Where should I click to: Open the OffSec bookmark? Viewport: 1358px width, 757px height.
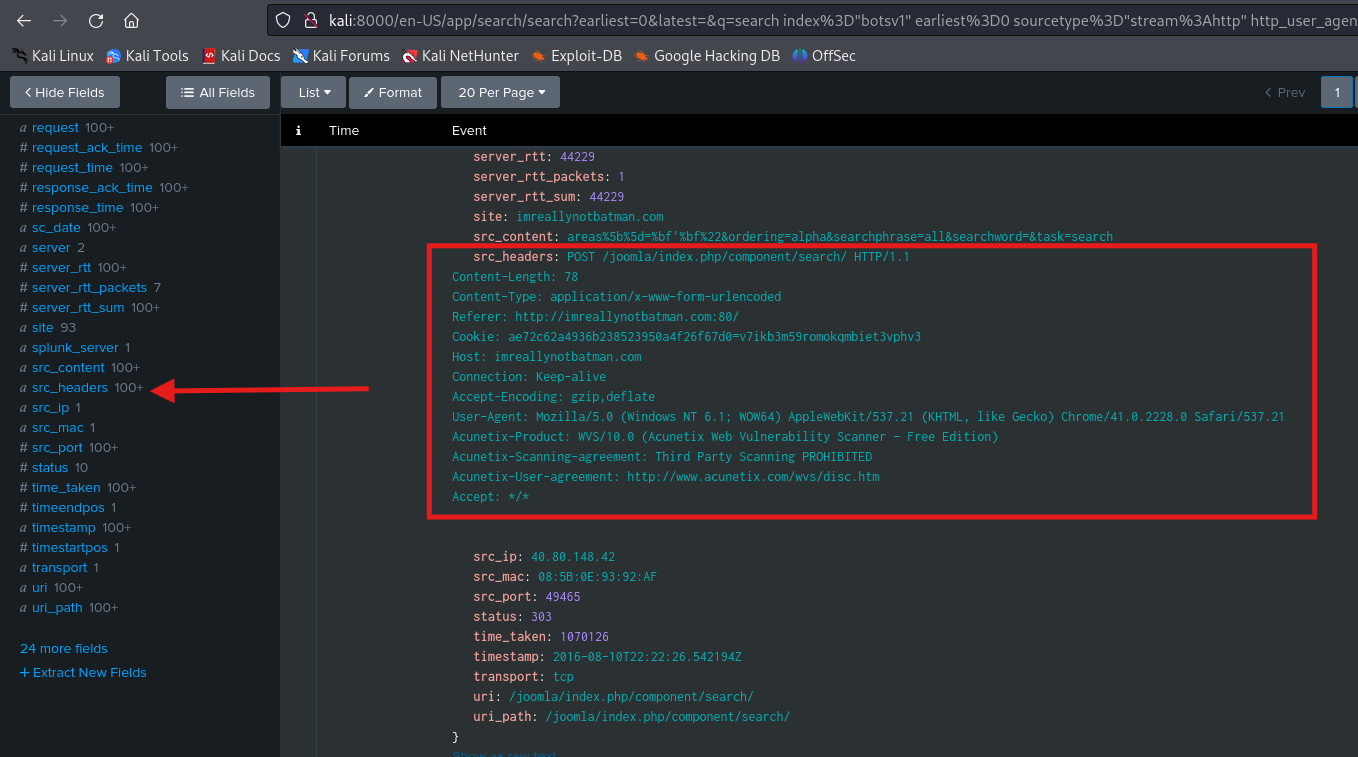tap(824, 56)
